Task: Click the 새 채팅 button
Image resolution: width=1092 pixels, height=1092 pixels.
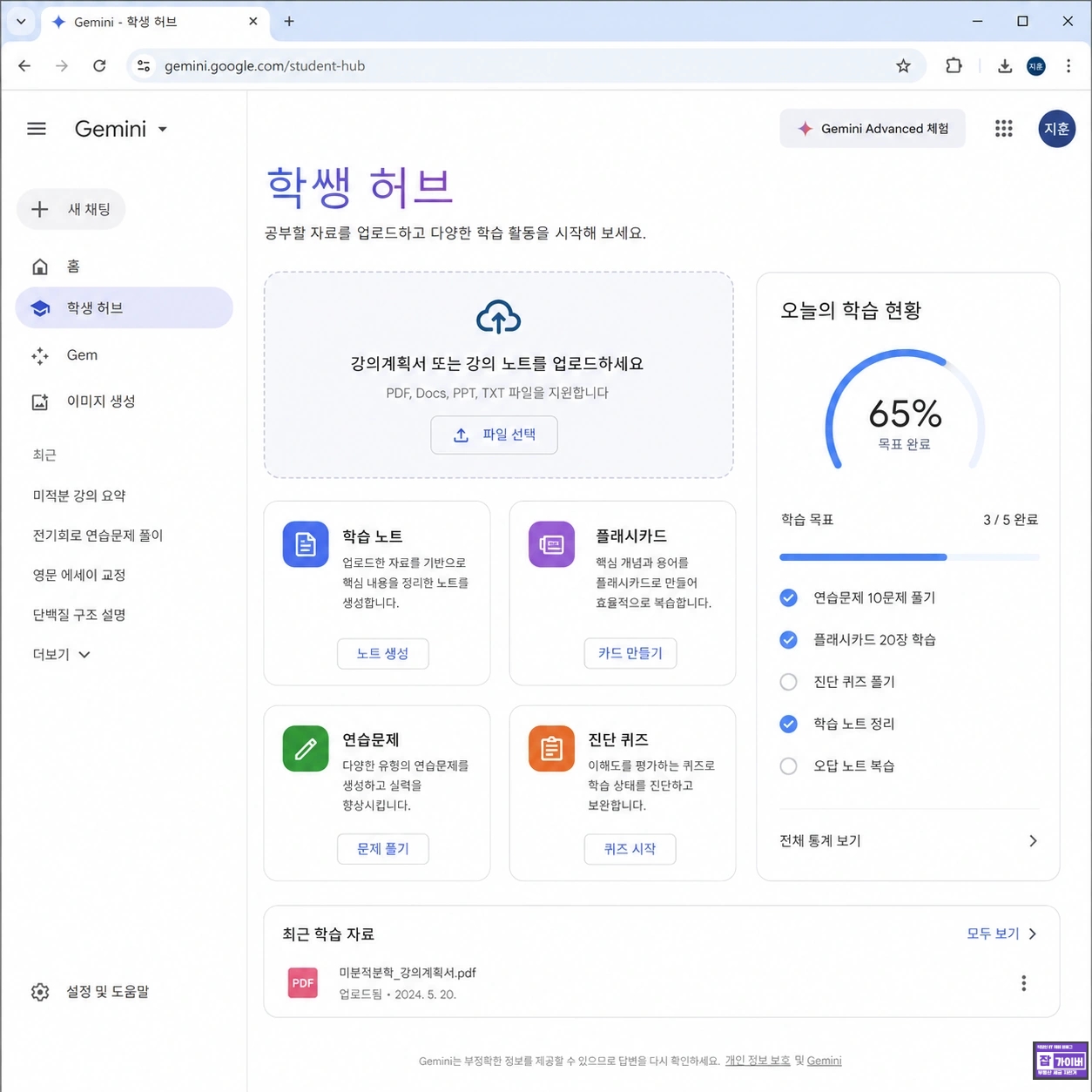Action: (71, 209)
